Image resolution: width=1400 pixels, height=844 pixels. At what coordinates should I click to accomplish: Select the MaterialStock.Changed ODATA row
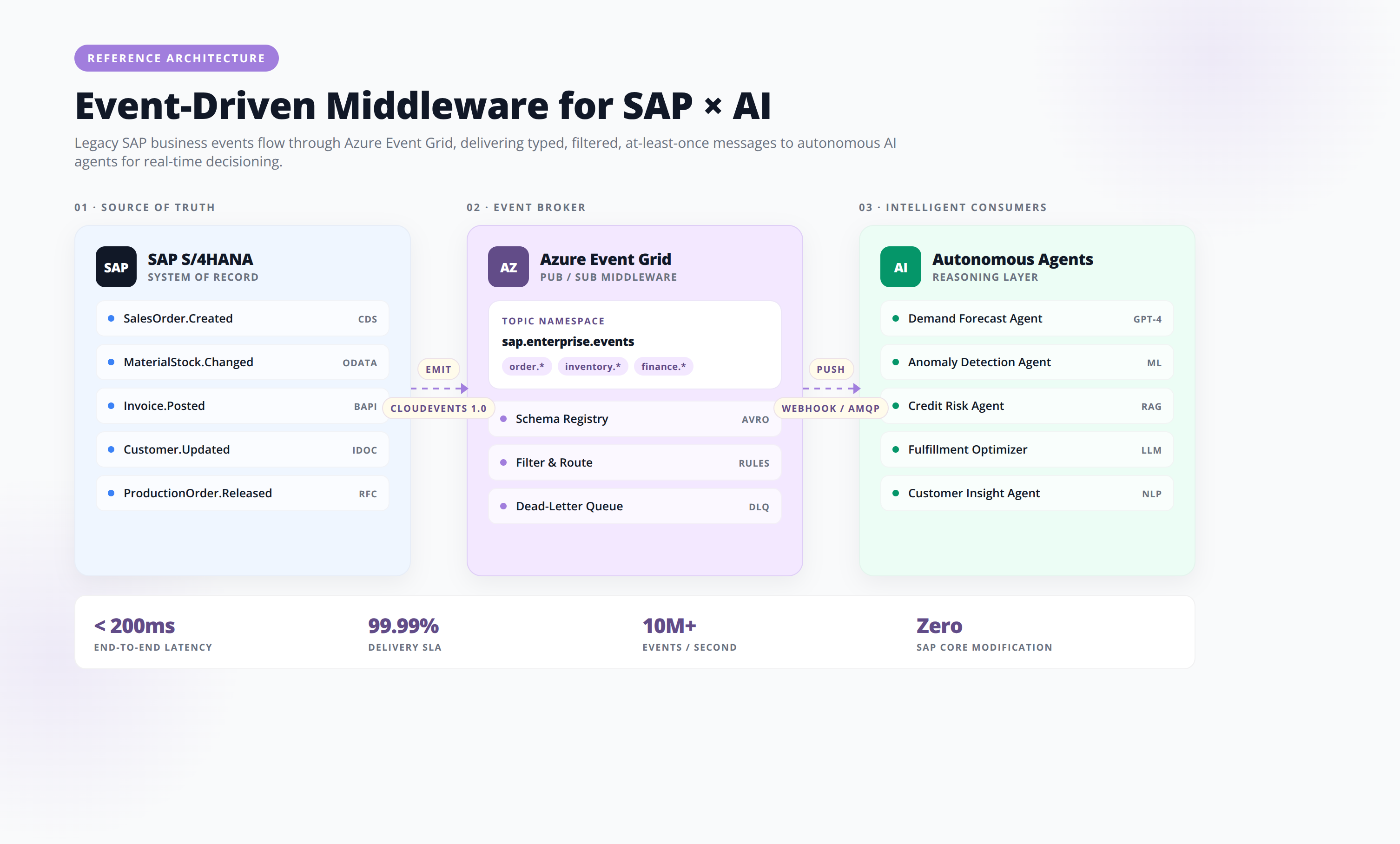tap(243, 363)
